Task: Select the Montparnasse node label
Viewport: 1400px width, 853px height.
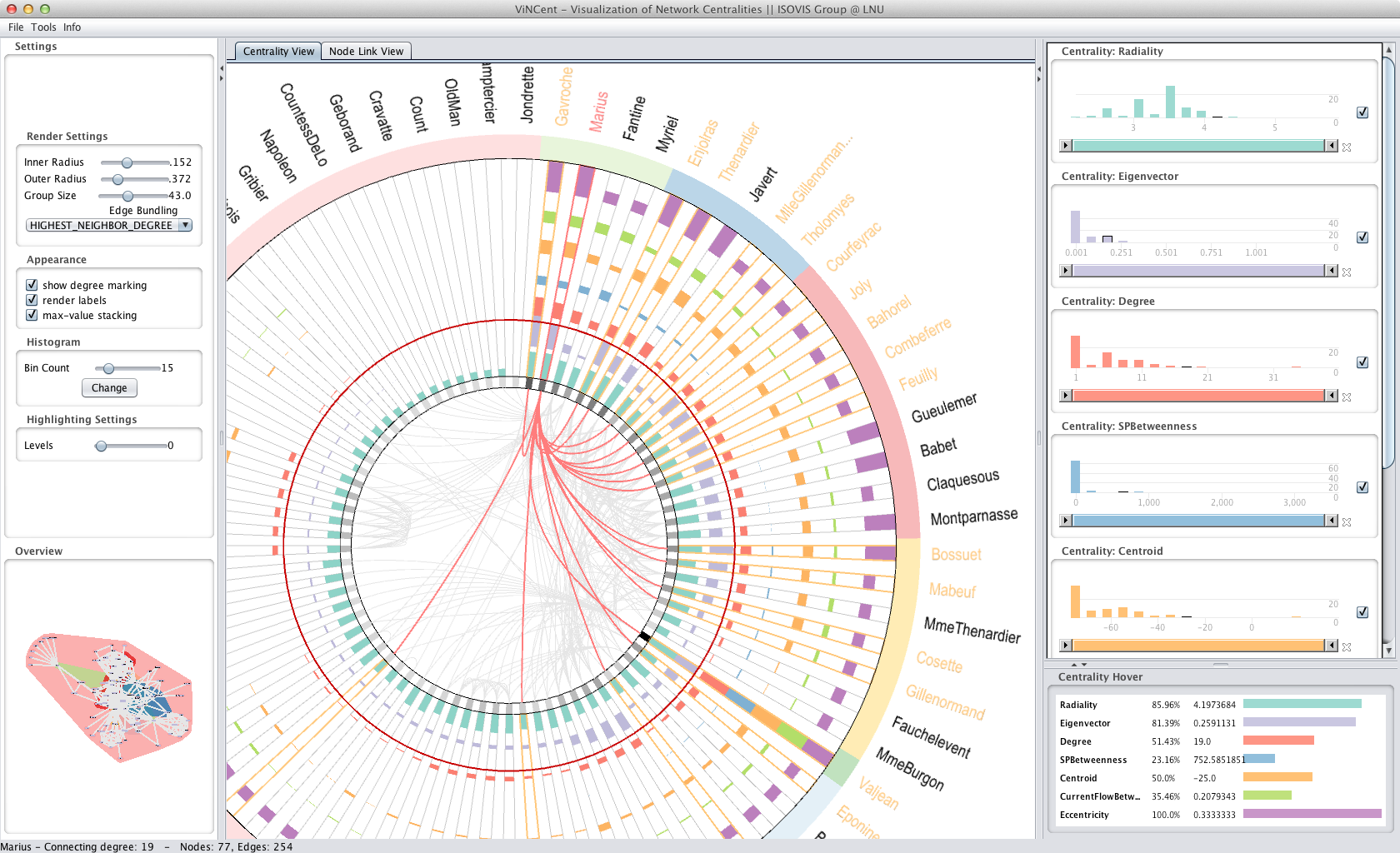Action: point(973,517)
